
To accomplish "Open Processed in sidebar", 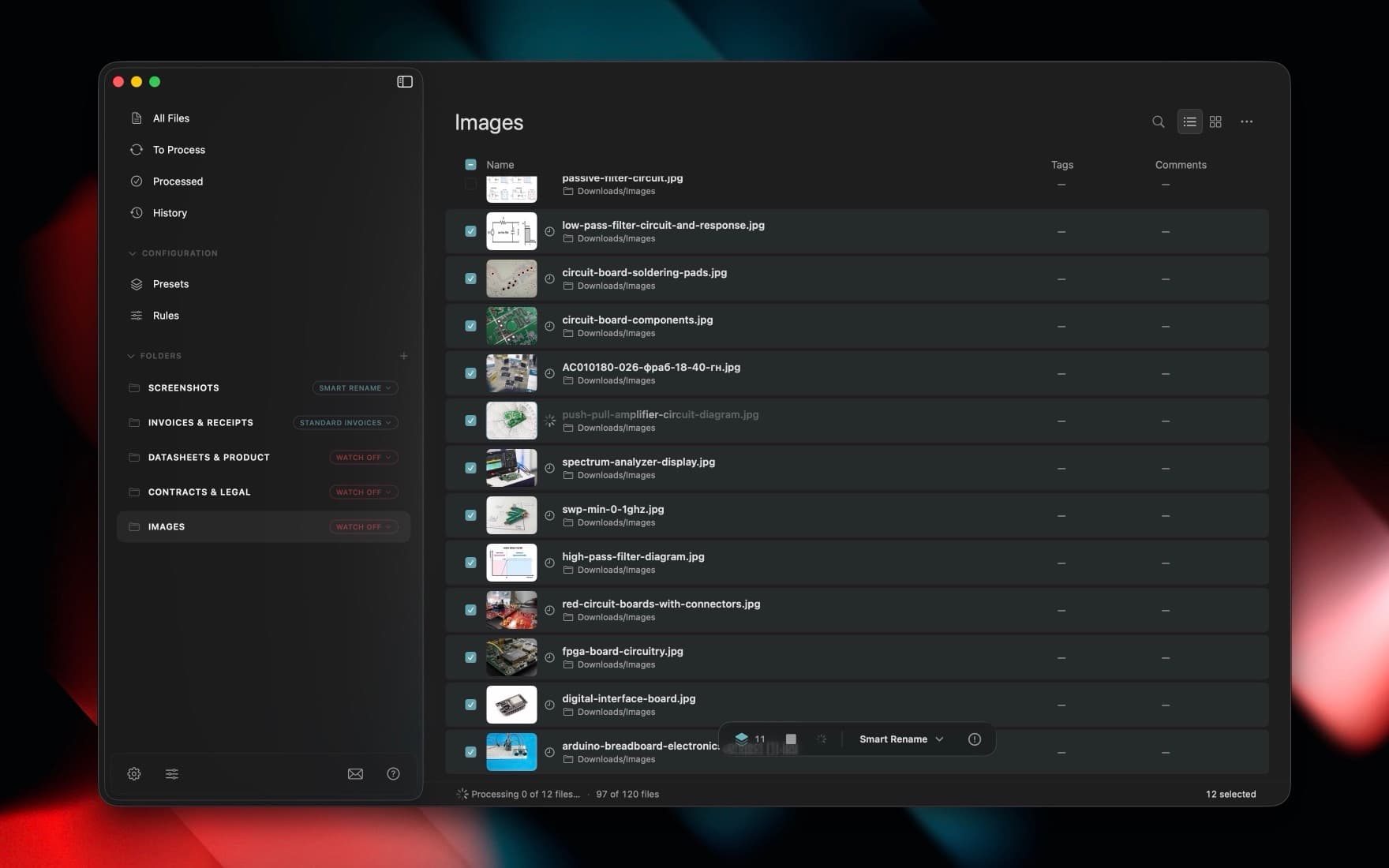I will tap(178, 181).
